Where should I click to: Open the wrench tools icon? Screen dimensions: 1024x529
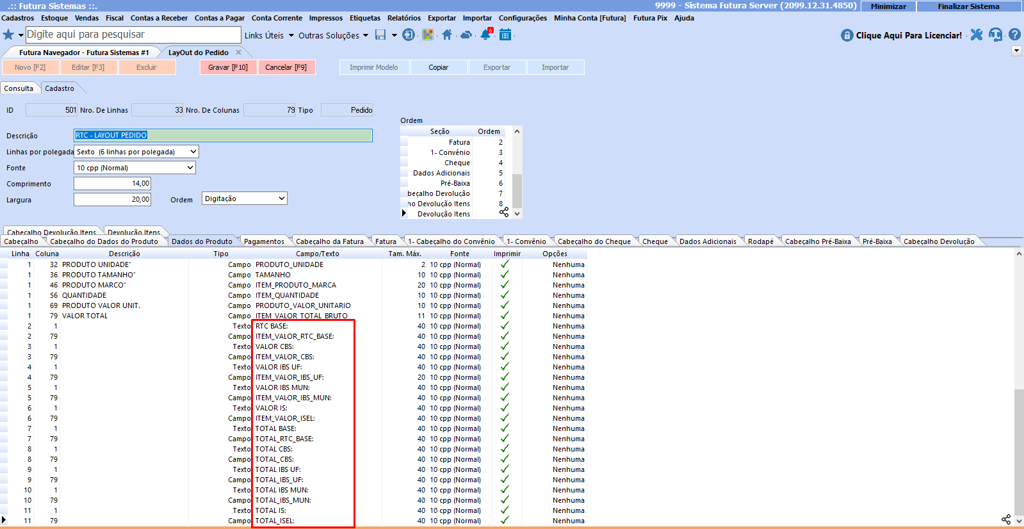(977, 35)
